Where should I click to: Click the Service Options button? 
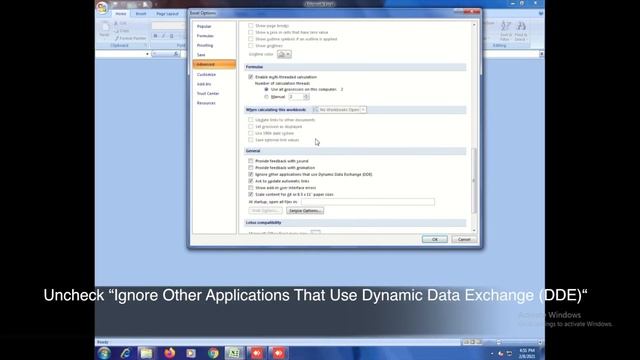click(x=305, y=211)
